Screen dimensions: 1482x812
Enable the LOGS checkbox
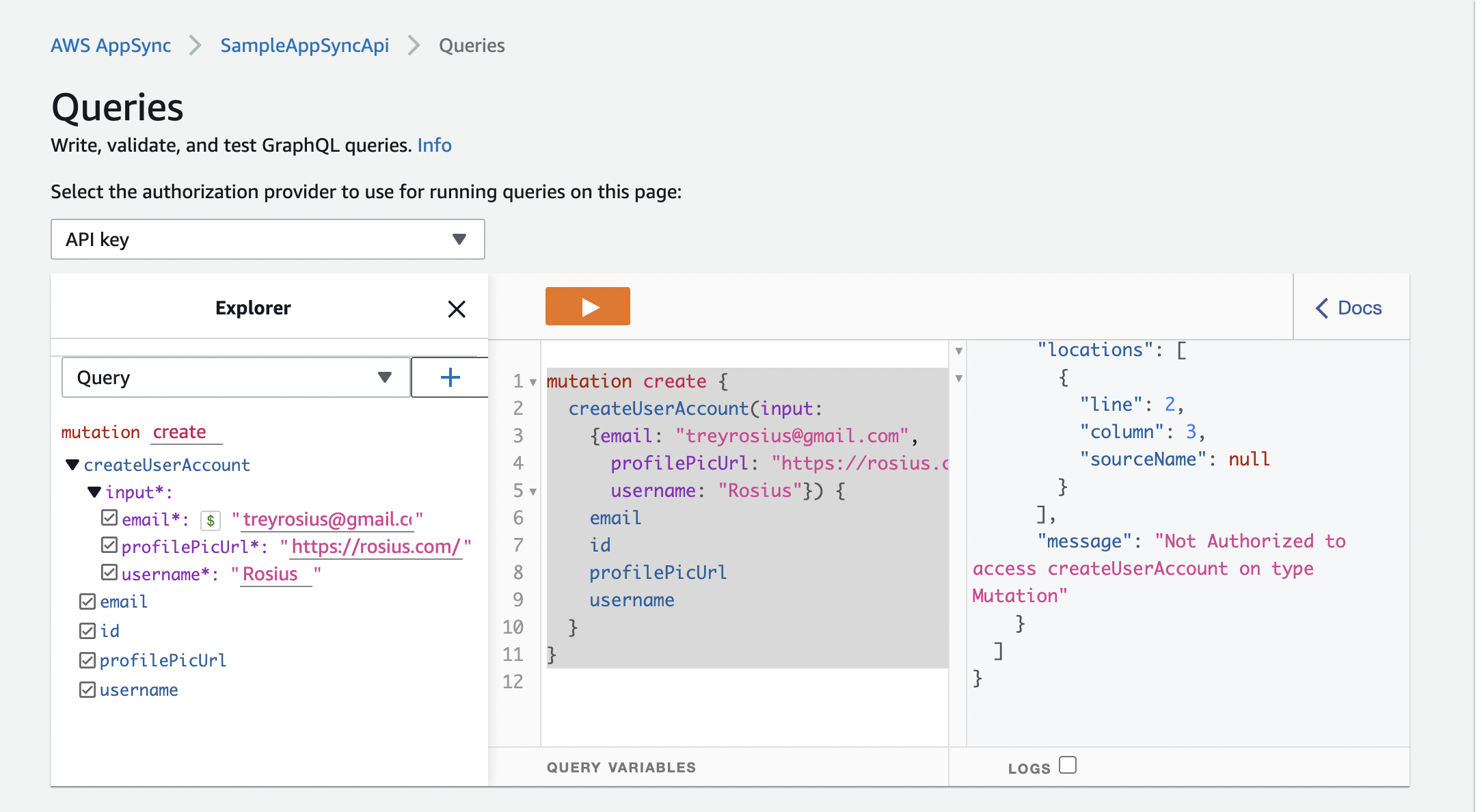(x=1068, y=765)
